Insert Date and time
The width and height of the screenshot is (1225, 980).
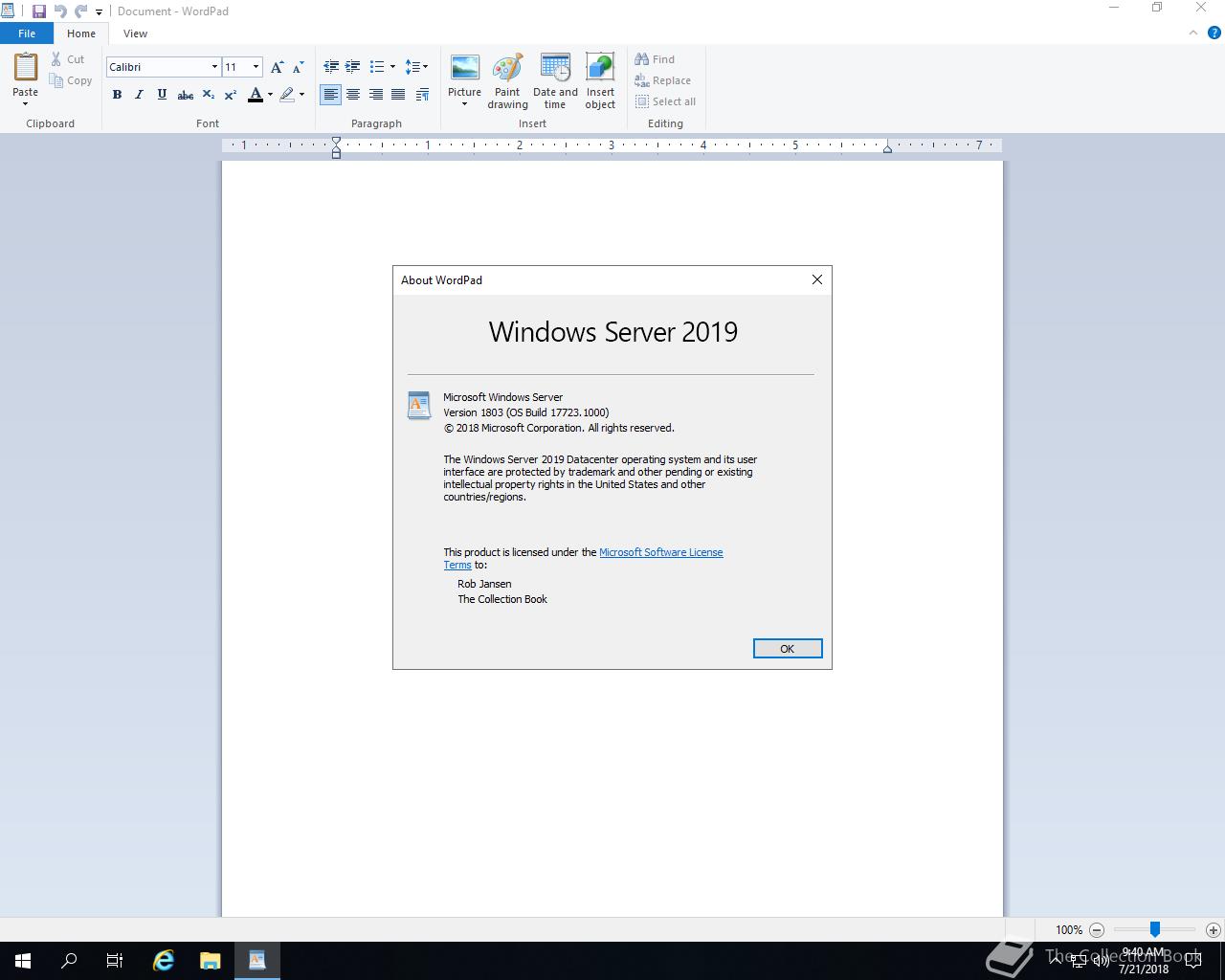555,81
